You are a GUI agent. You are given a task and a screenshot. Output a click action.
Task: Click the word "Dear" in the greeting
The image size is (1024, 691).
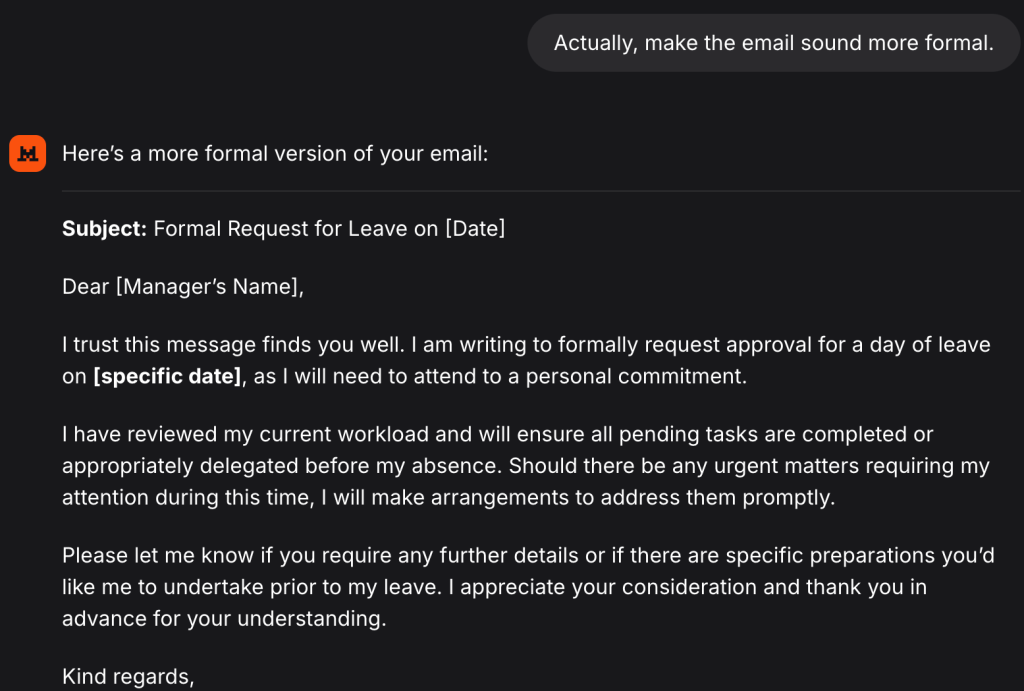coord(85,287)
